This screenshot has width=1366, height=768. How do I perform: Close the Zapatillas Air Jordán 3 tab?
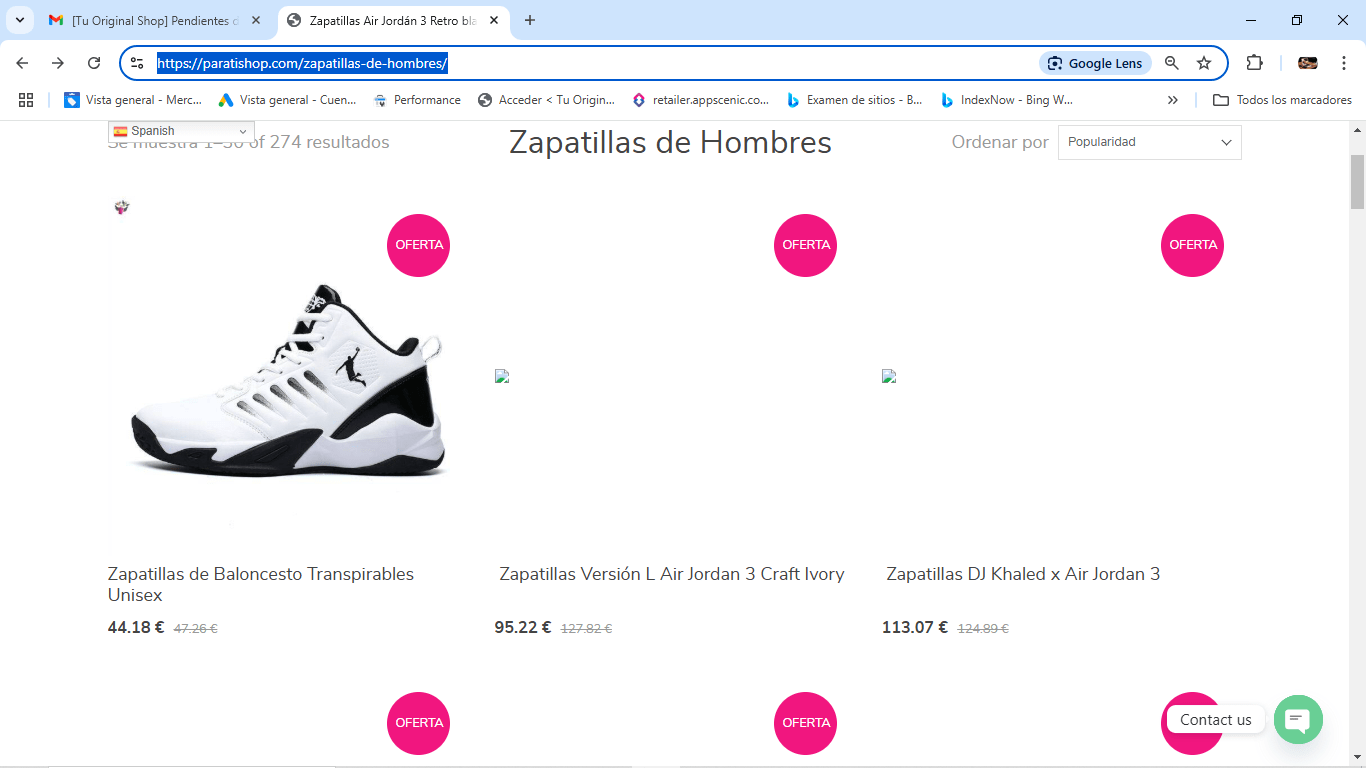click(x=494, y=20)
